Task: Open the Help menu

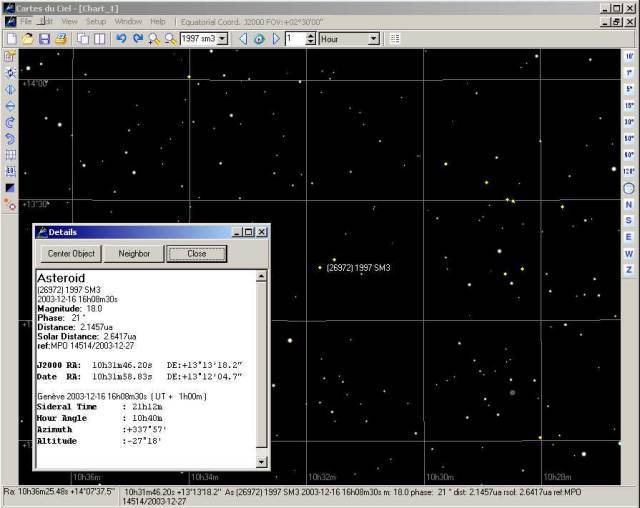Action: pos(158,21)
